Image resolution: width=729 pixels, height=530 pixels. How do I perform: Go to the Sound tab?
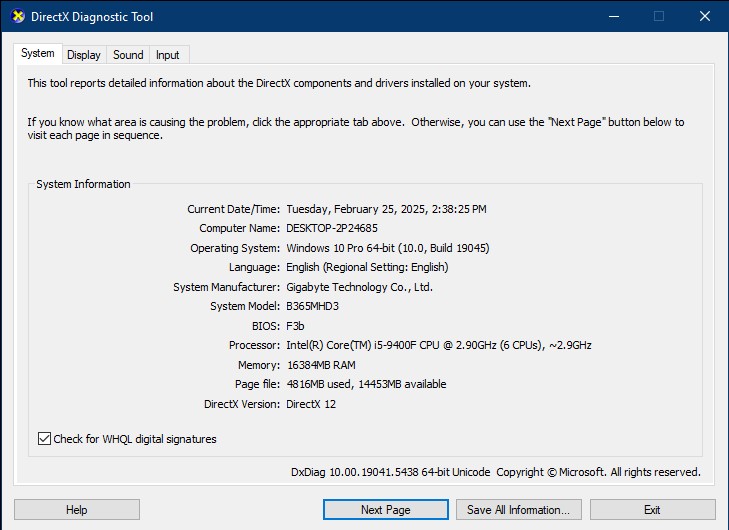tap(128, 55)
